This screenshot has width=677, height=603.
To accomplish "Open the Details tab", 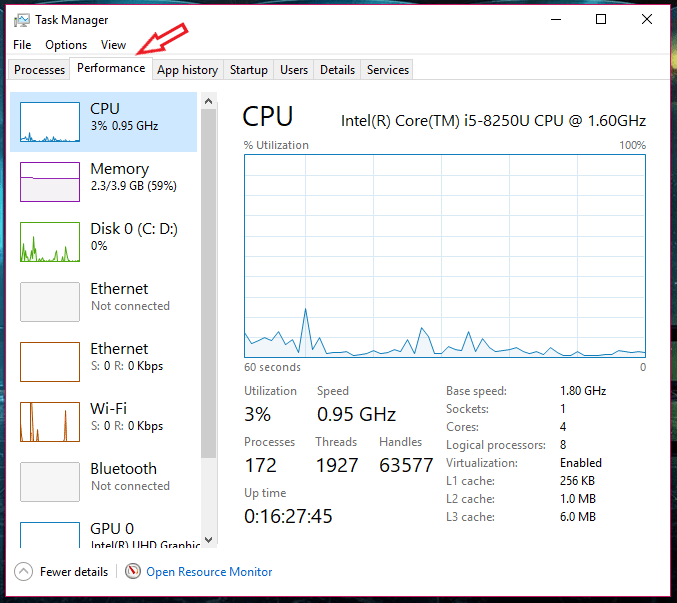I will point(337,69).
